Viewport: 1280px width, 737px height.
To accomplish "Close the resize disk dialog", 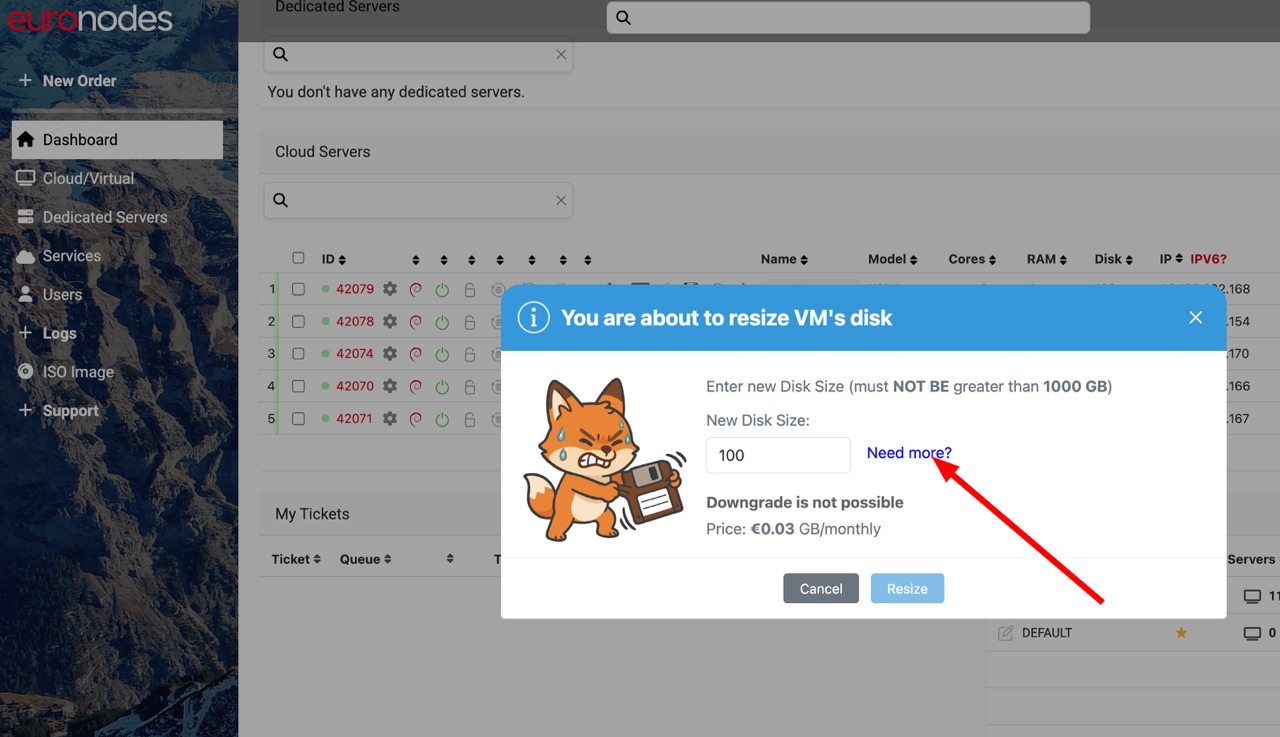I will [1195, 318].
